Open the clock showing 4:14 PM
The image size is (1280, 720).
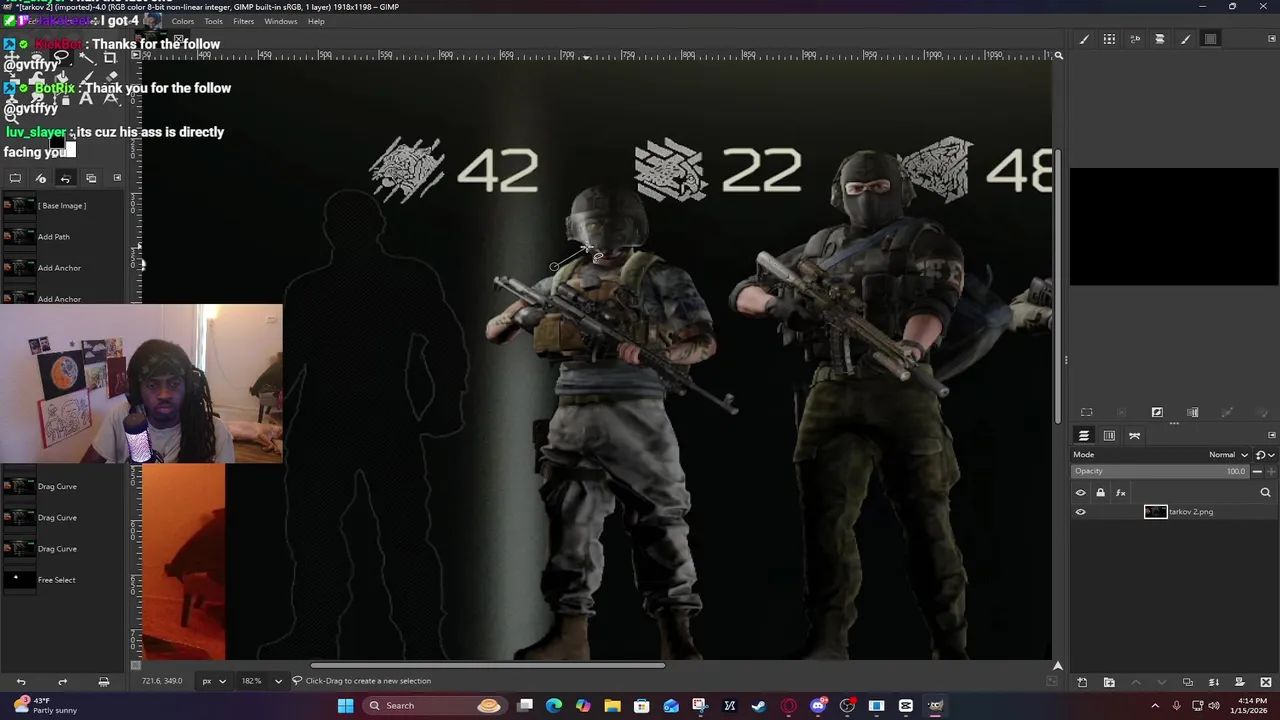[1250, 705]
